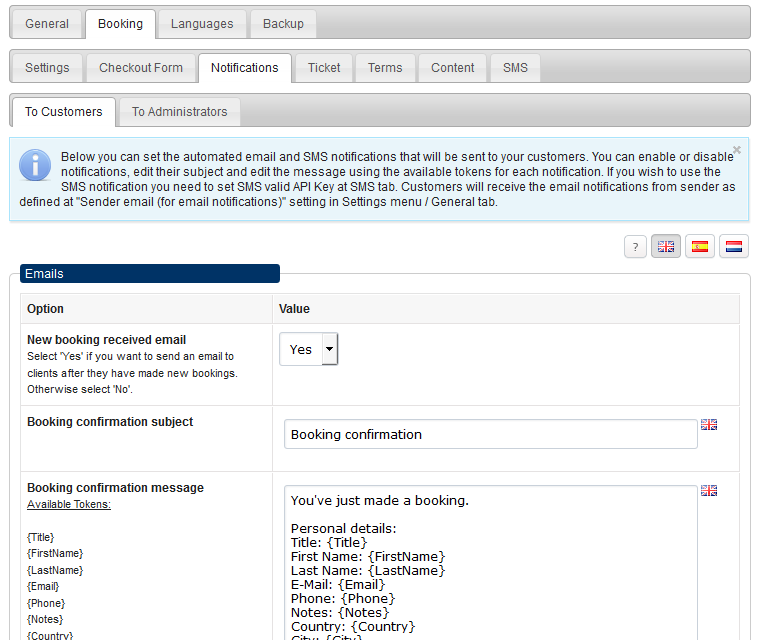Switch to To Administrators tab

(x=179, y=112)
